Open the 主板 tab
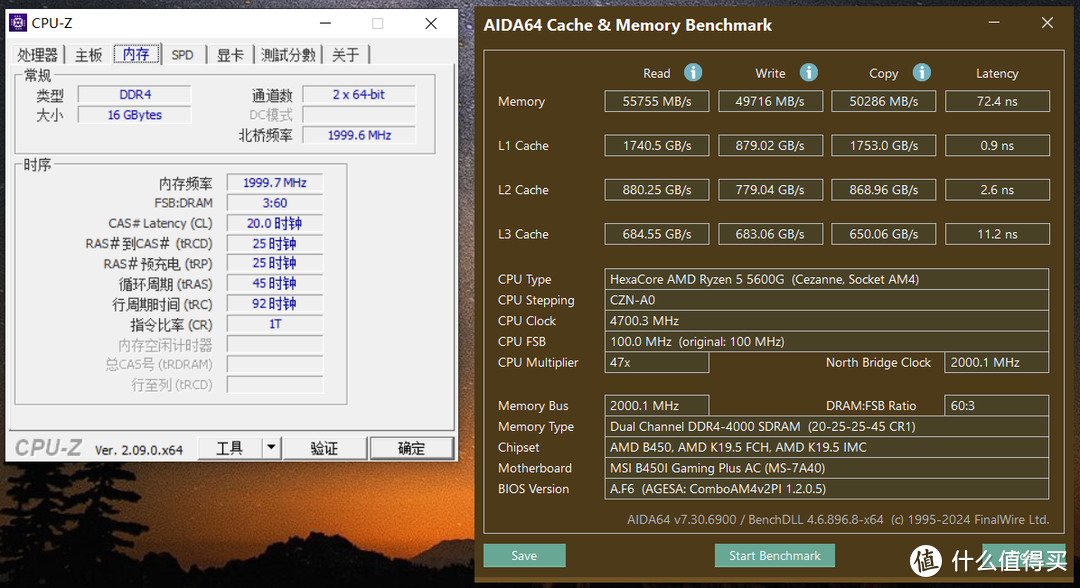 (89, 55)
